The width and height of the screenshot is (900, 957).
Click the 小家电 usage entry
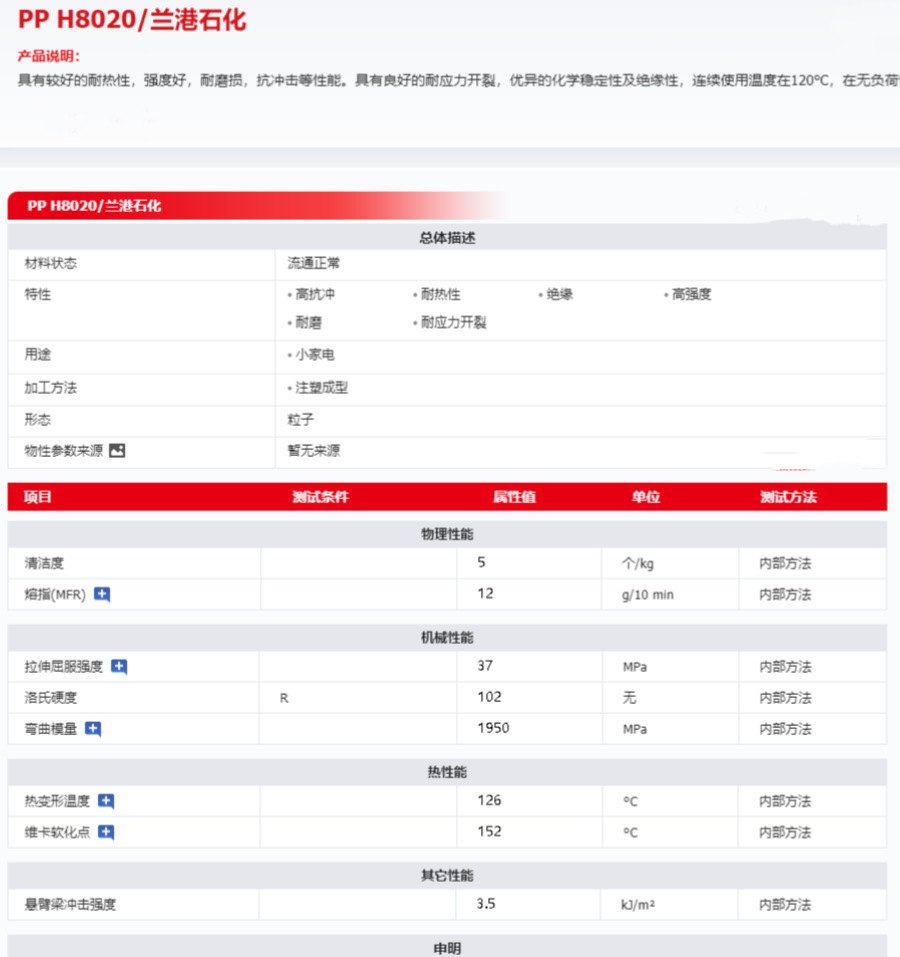[x=314, y=355]
